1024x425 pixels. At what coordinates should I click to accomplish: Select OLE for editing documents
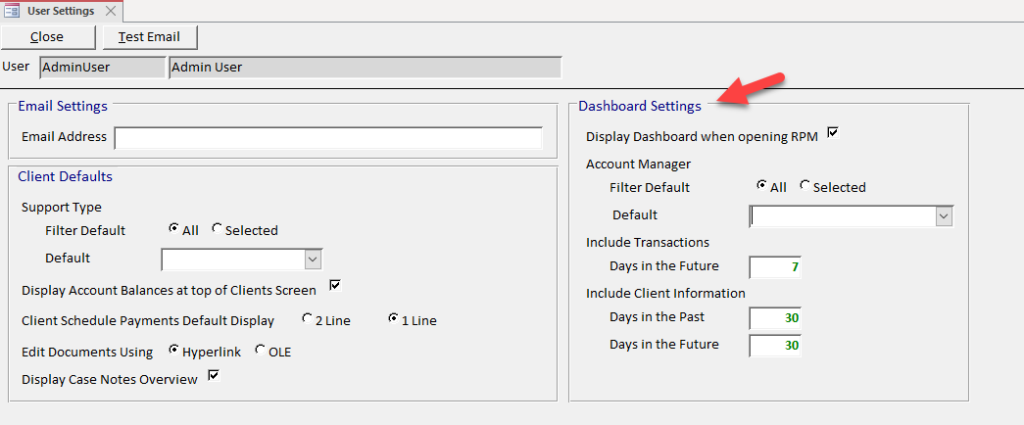(x=260, y=350)
